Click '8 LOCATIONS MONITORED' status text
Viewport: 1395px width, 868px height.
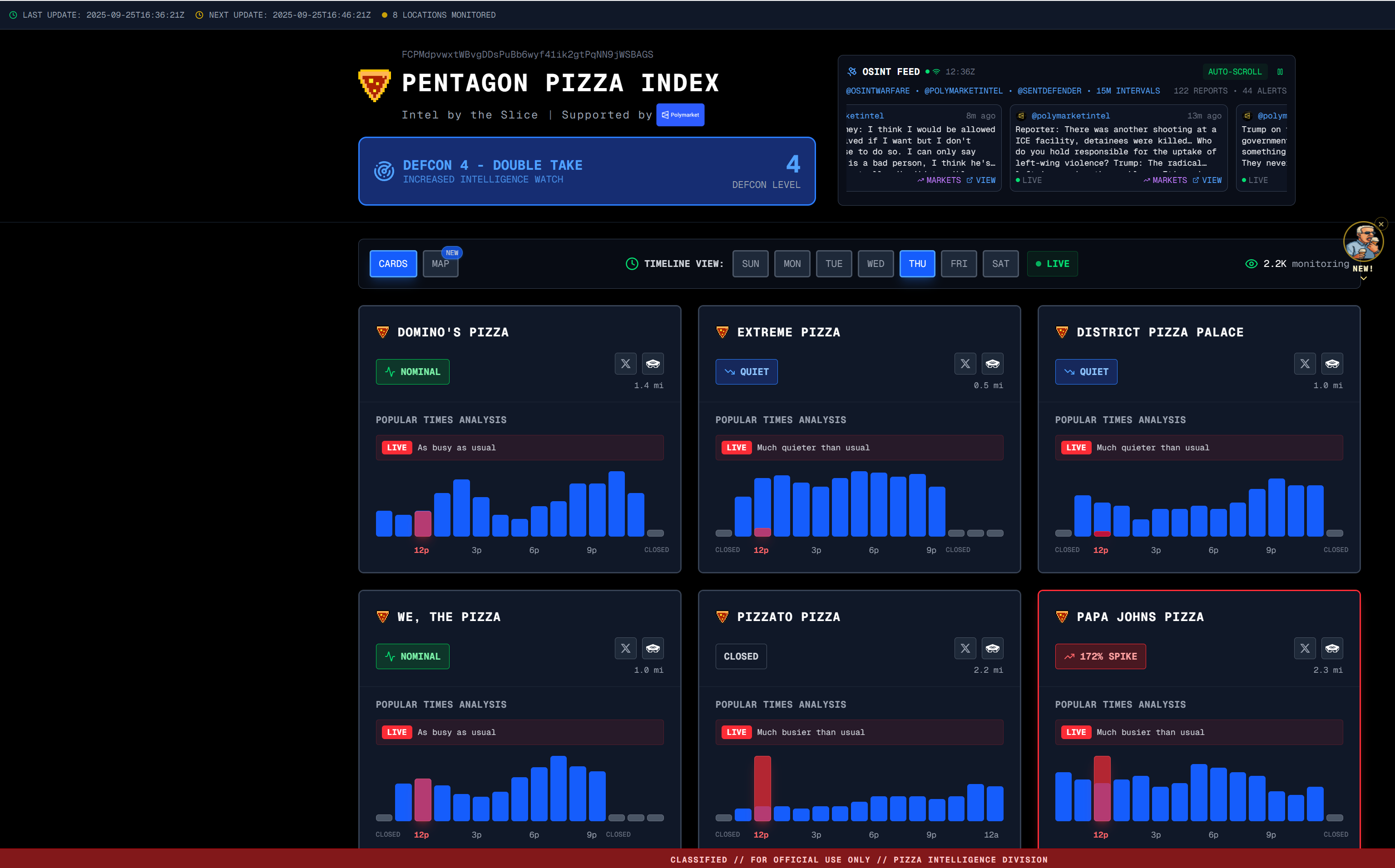(444, 15)
